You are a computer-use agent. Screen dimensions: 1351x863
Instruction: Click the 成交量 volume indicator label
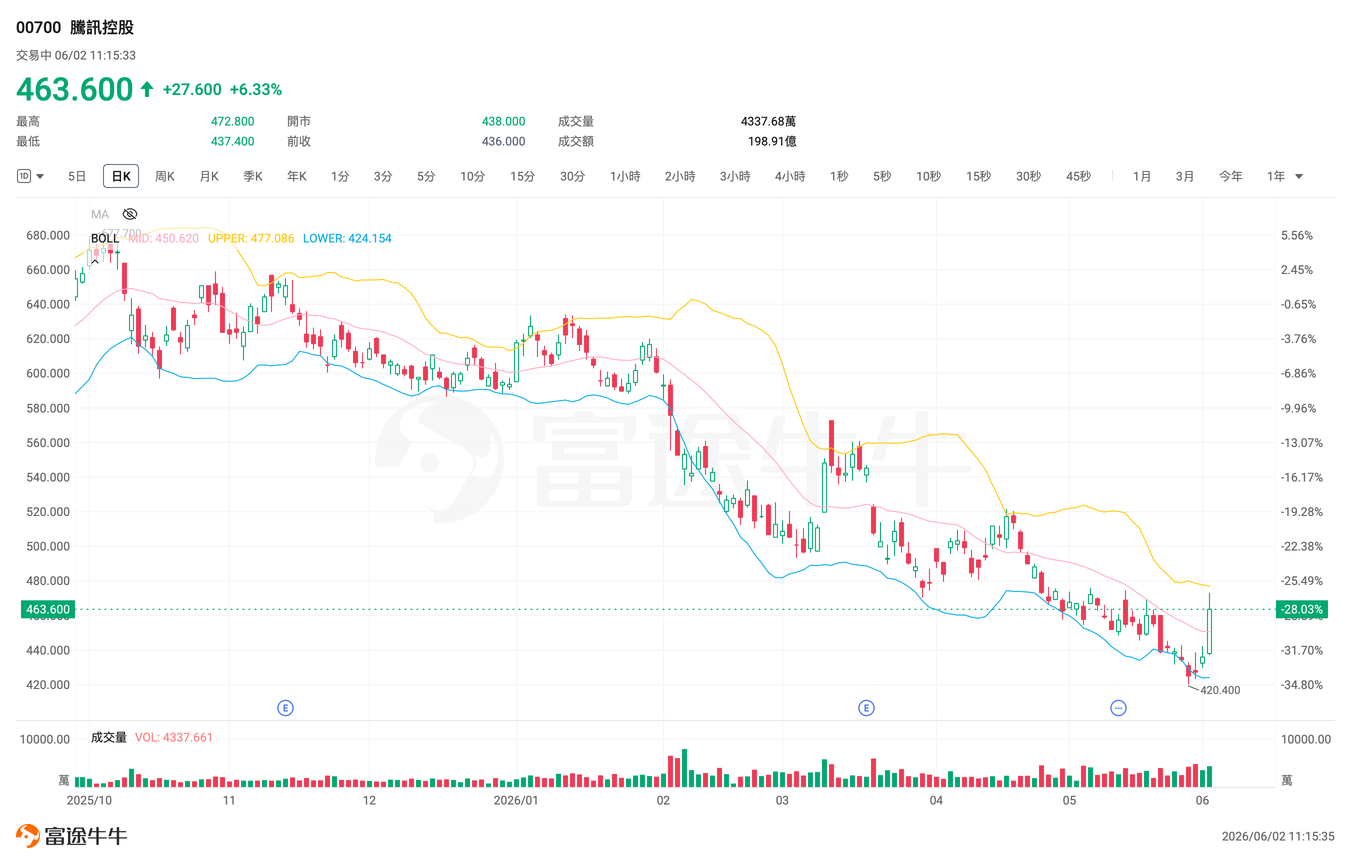109,737
